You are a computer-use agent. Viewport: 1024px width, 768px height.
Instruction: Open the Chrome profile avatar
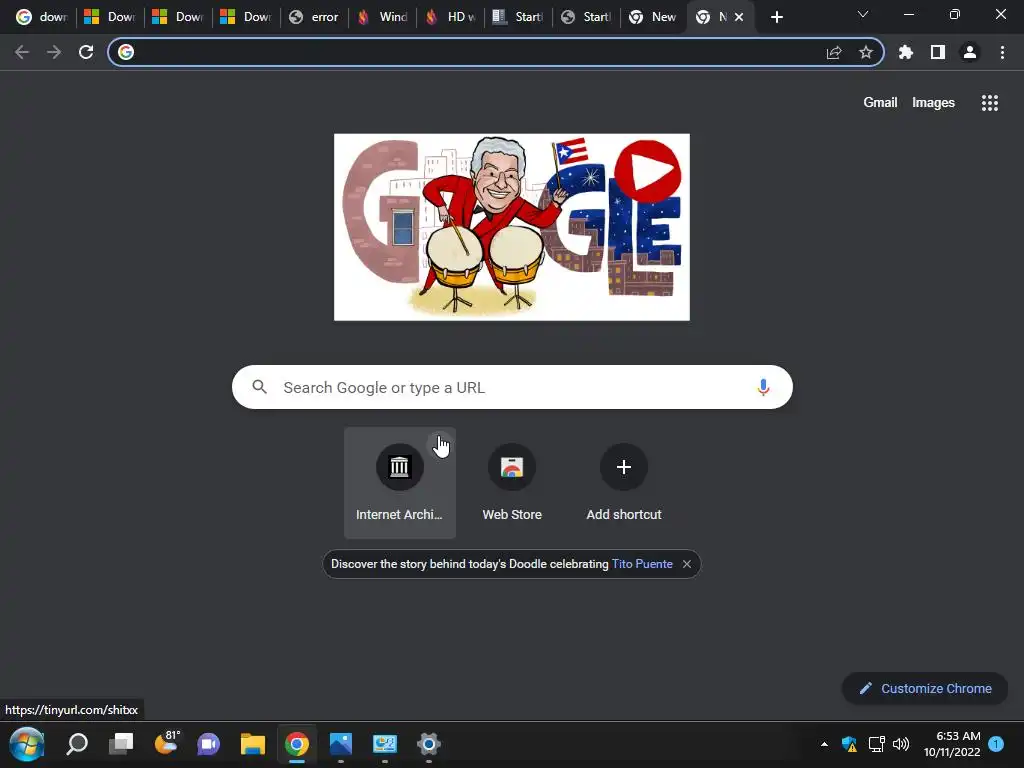click(x=970, y=52)
